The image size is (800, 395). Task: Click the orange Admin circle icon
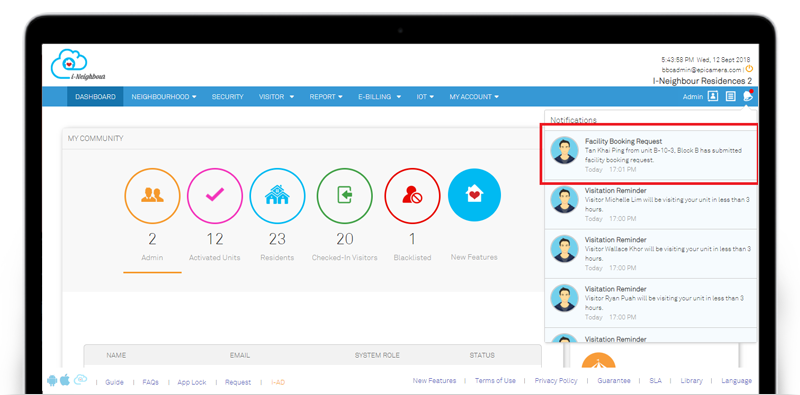click(x=152, y=196)
